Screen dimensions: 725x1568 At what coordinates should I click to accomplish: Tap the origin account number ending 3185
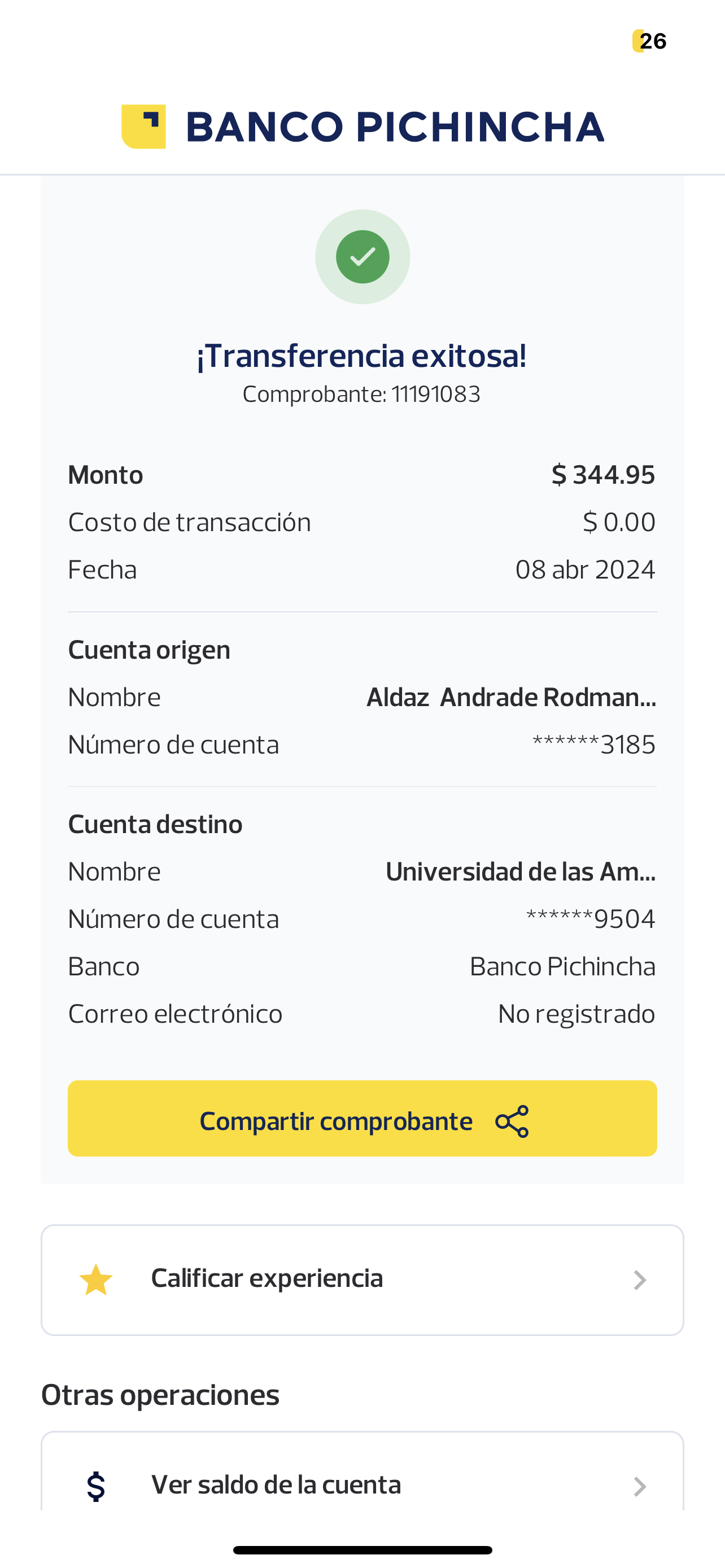593,744
